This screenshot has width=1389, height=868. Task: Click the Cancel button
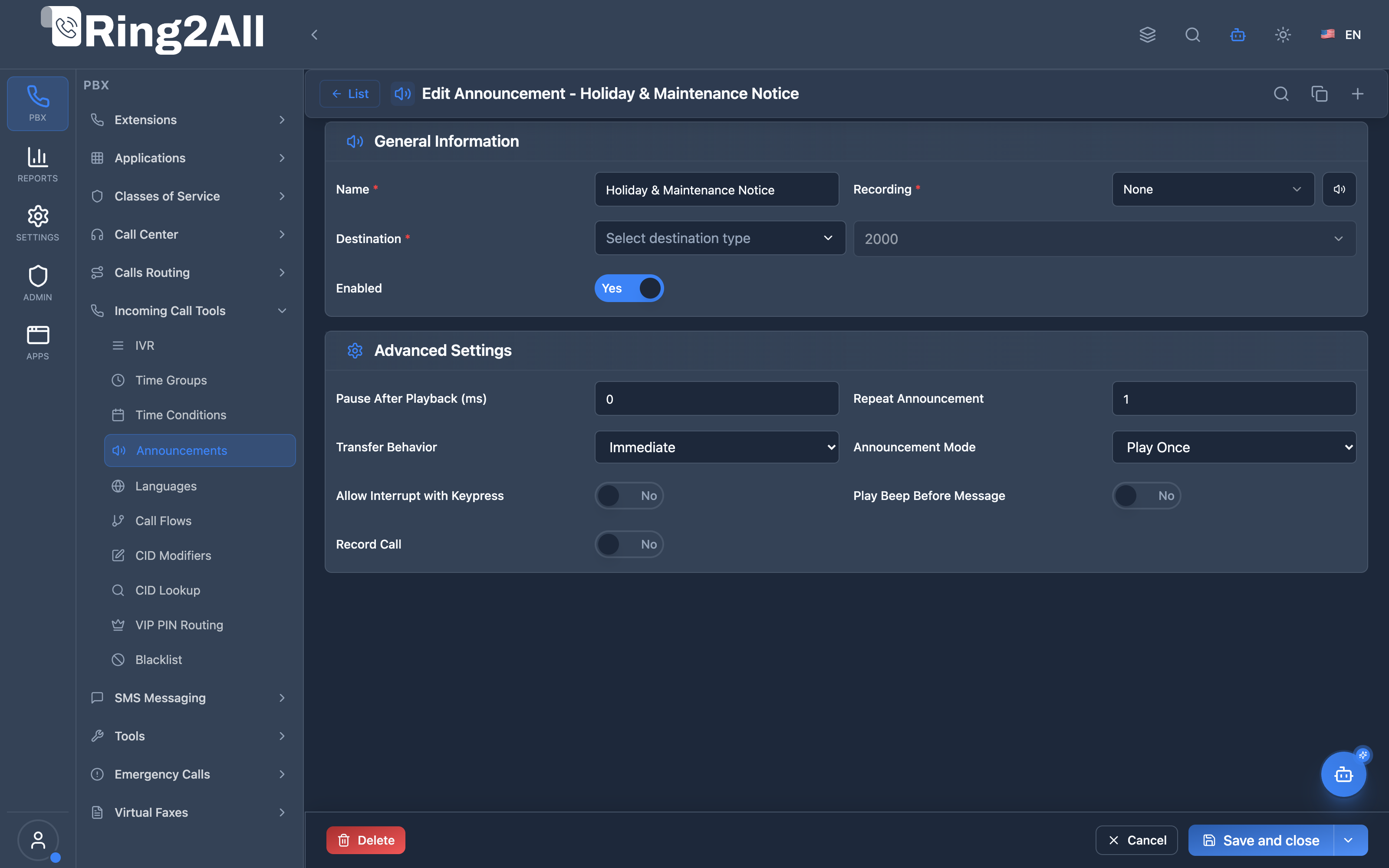point(1136,841)
